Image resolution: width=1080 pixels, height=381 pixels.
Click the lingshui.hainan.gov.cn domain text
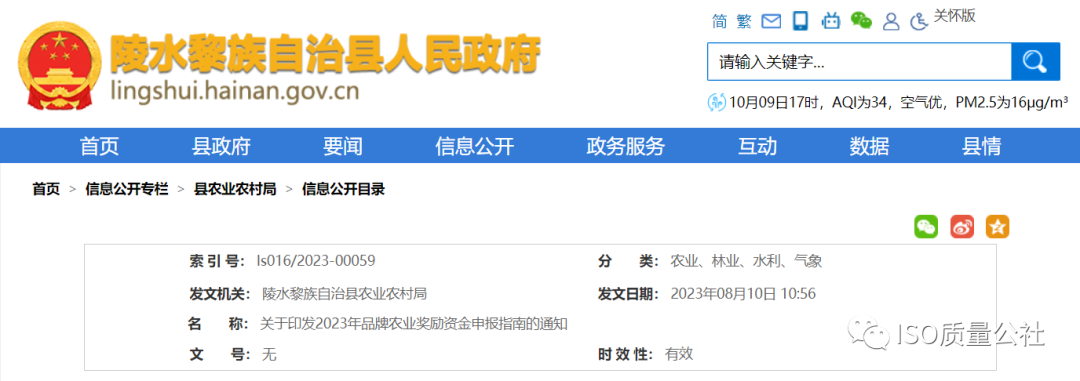click(235, 92)
